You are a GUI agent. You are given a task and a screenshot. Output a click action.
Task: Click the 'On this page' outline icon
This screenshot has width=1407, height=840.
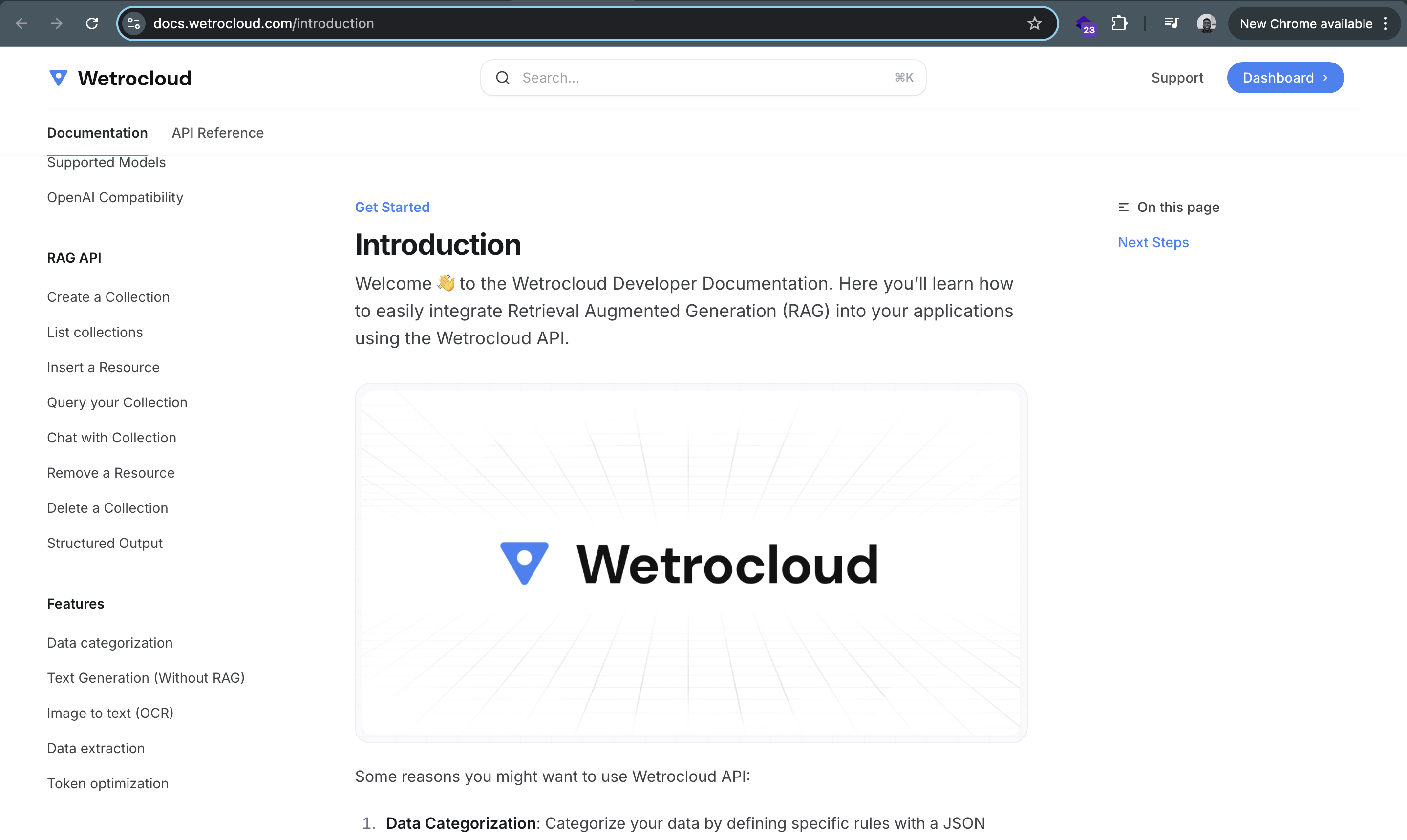[x=1123, y=207]
